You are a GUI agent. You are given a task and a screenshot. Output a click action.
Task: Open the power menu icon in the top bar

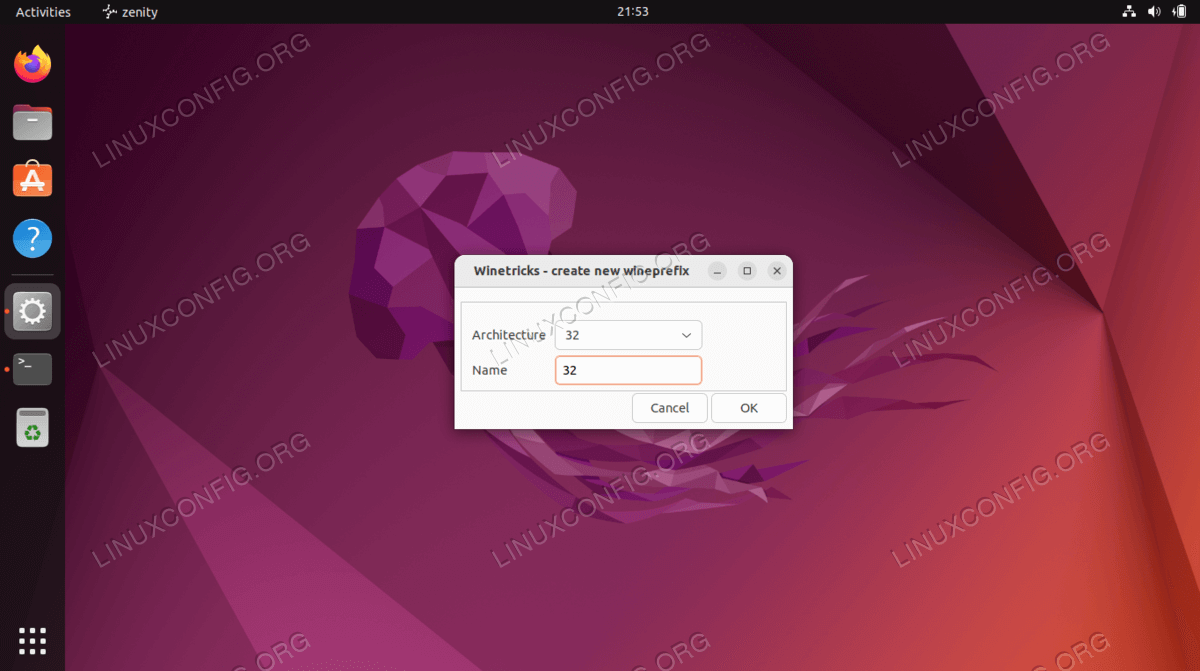(1178, 12)
